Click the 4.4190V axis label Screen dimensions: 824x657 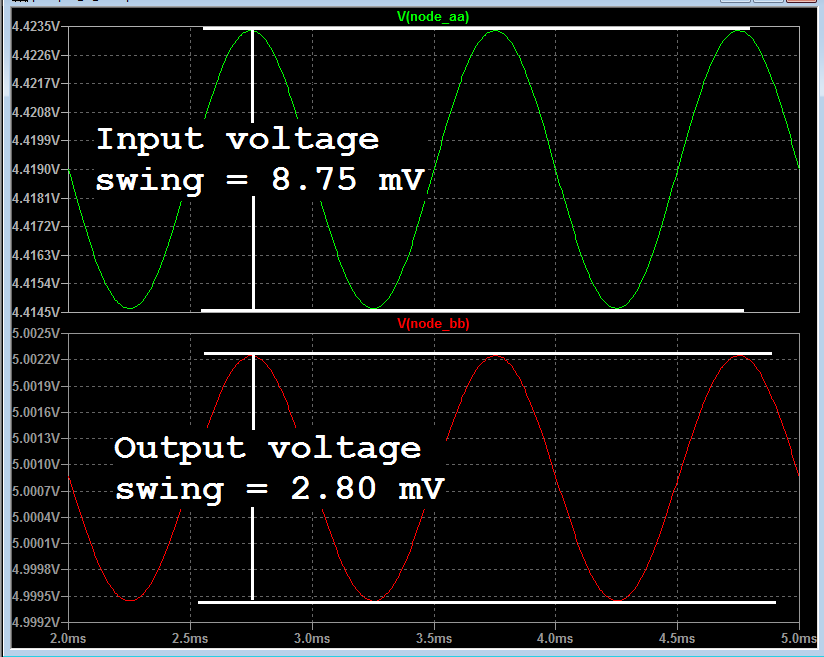pyautogui.click(x=36, y=169)
